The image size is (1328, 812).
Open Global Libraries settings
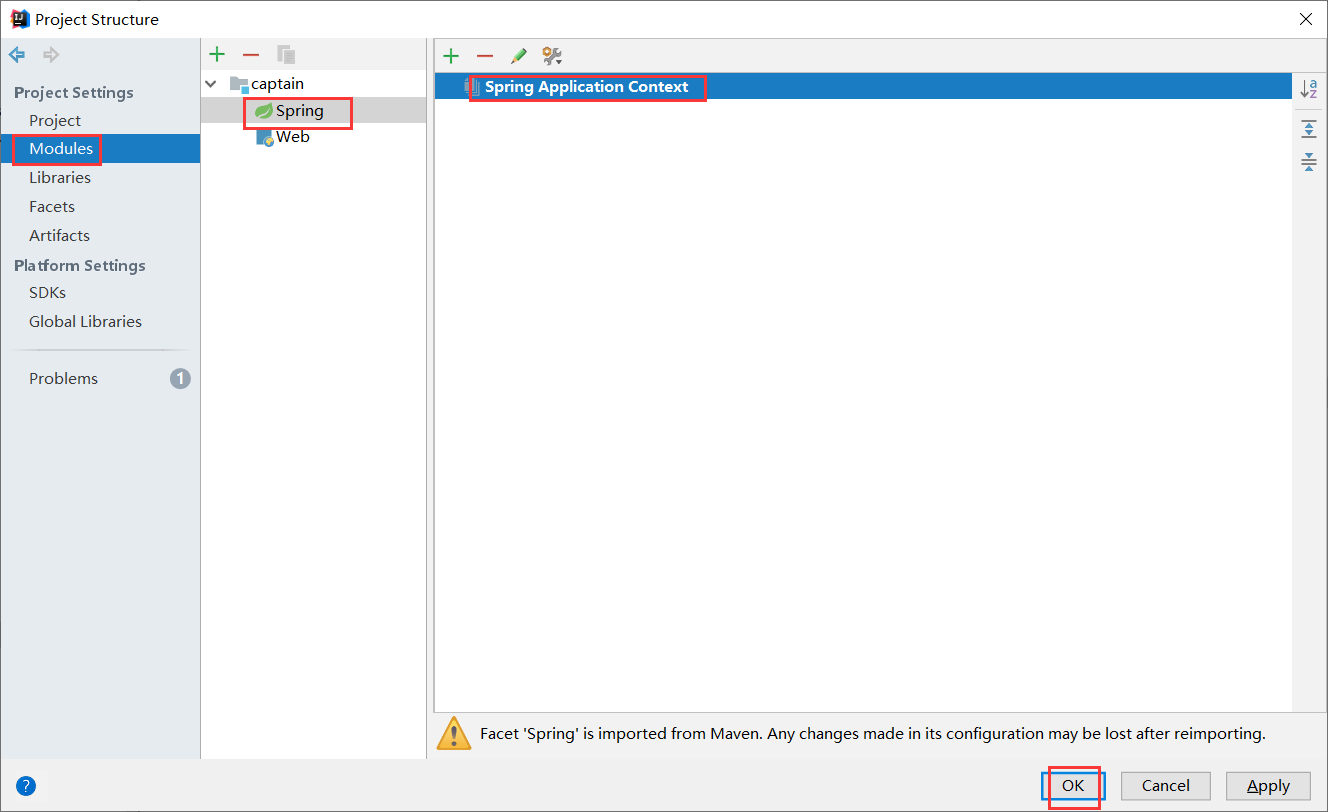tap(85, 321)
